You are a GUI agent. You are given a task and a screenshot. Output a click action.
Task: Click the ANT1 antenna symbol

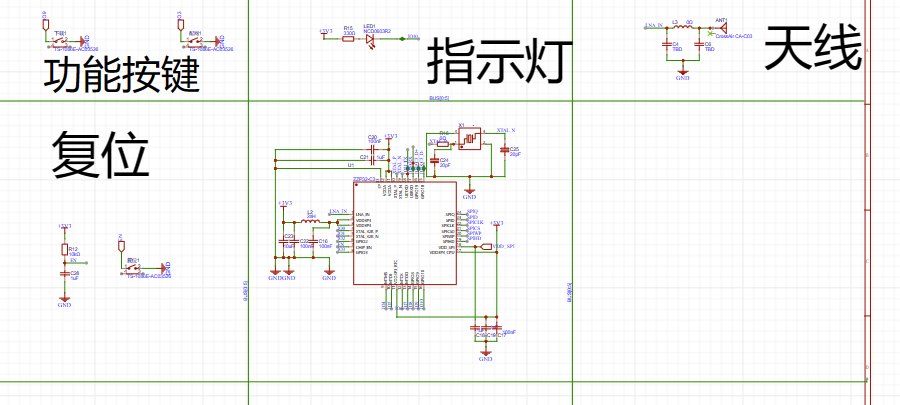pos(722,26)
